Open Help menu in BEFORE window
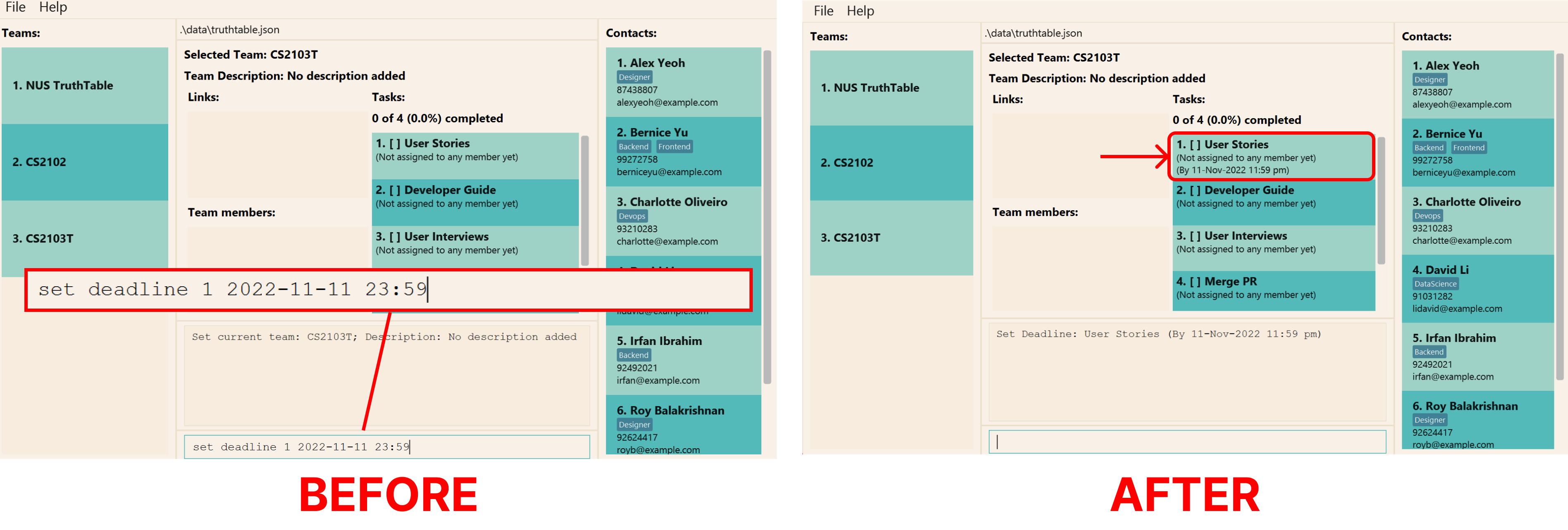 [x=53, y=7]
